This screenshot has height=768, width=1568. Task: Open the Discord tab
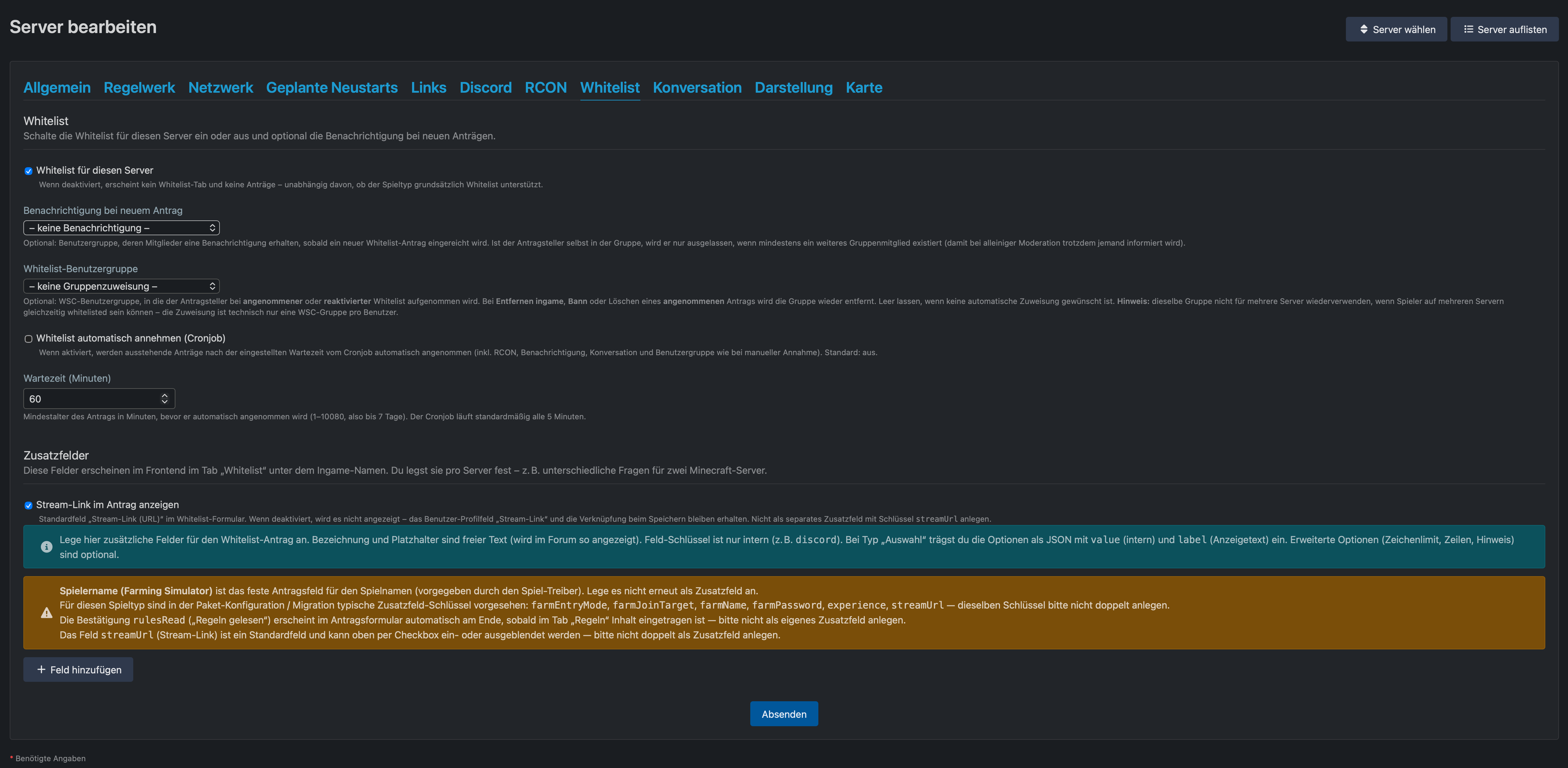click(x=485, y=87)
